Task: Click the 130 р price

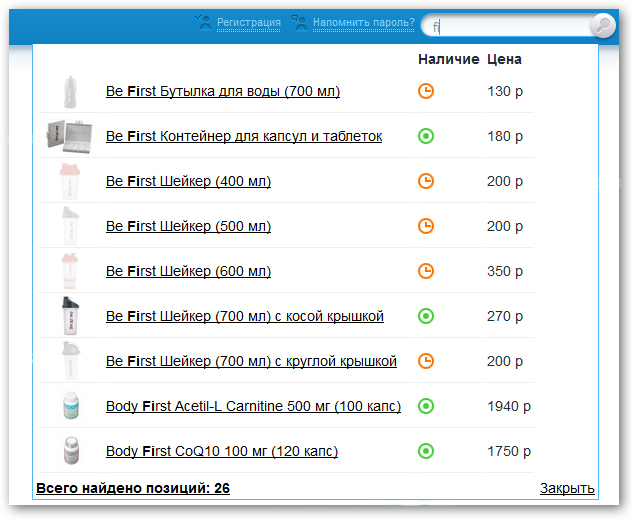Action: pos(505,91)
